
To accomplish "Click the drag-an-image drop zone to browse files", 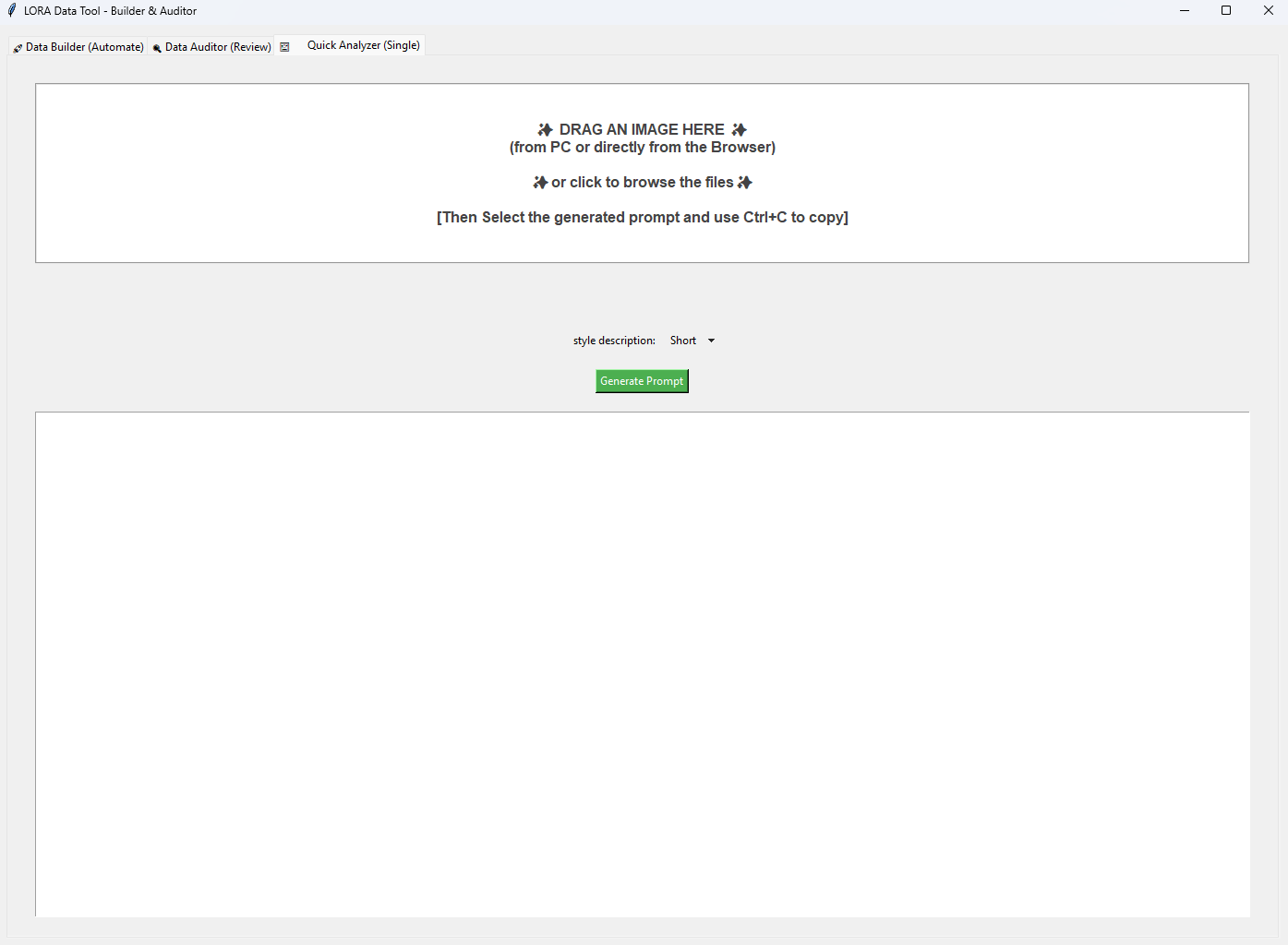I will [x=643, y=173].
